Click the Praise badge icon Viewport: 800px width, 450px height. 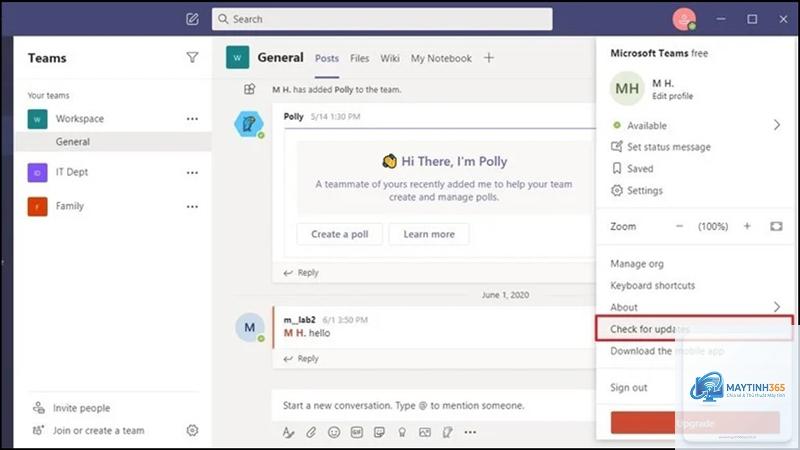pyautogui.click(x=402, y=433)
